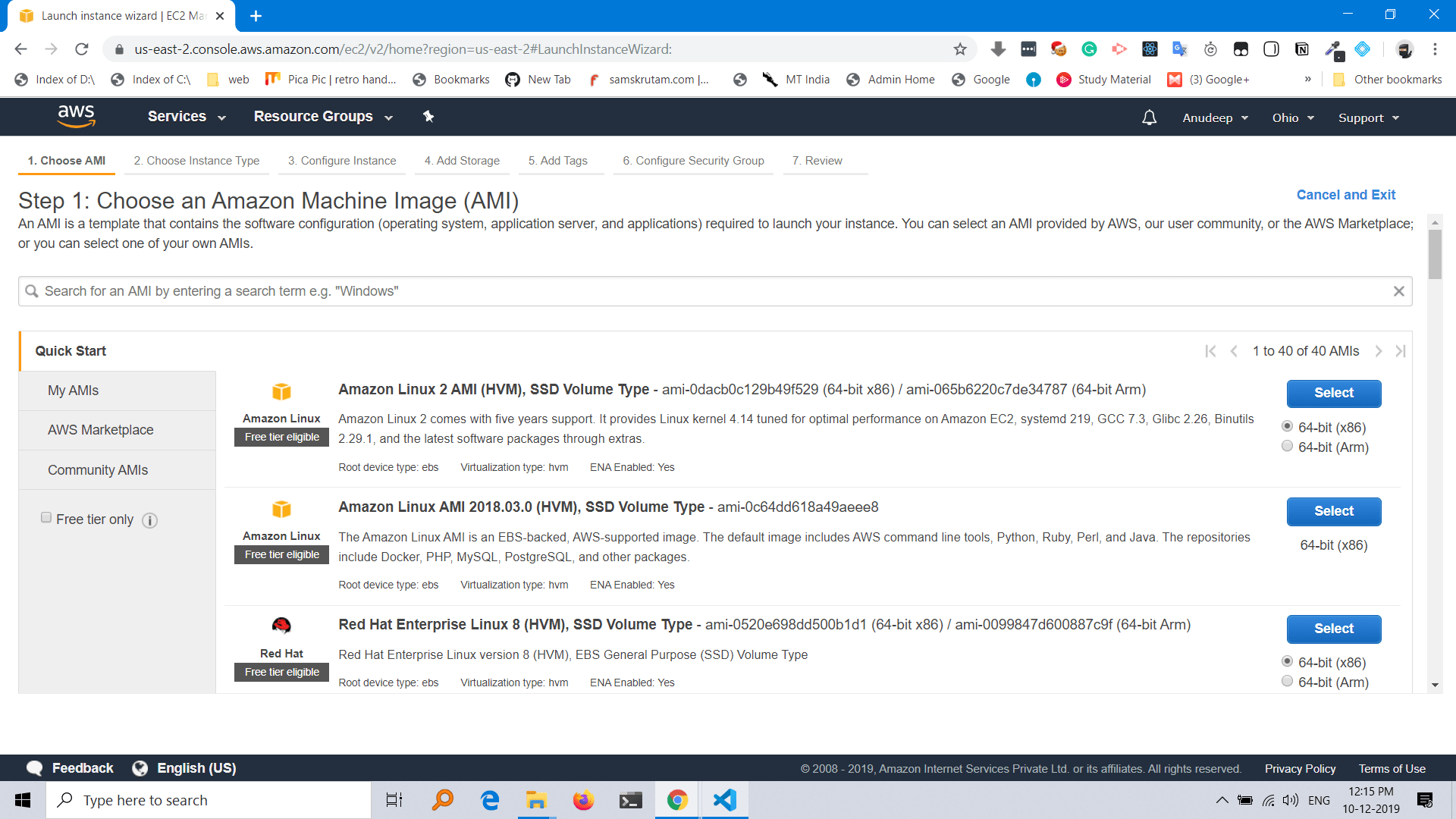Go to previous page of AMIs
The width and height of the screenshot is (1456, 819).
(1234, 351)
